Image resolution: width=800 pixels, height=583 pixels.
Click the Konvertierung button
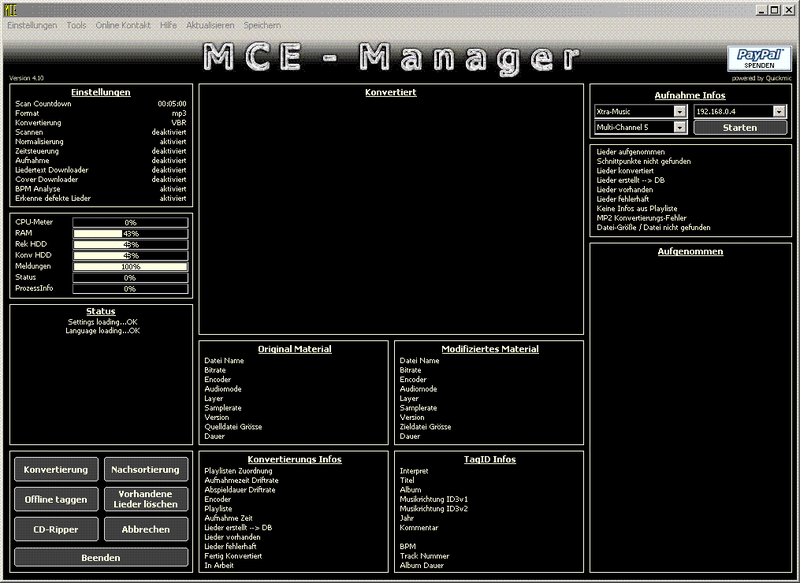[56, 469]
